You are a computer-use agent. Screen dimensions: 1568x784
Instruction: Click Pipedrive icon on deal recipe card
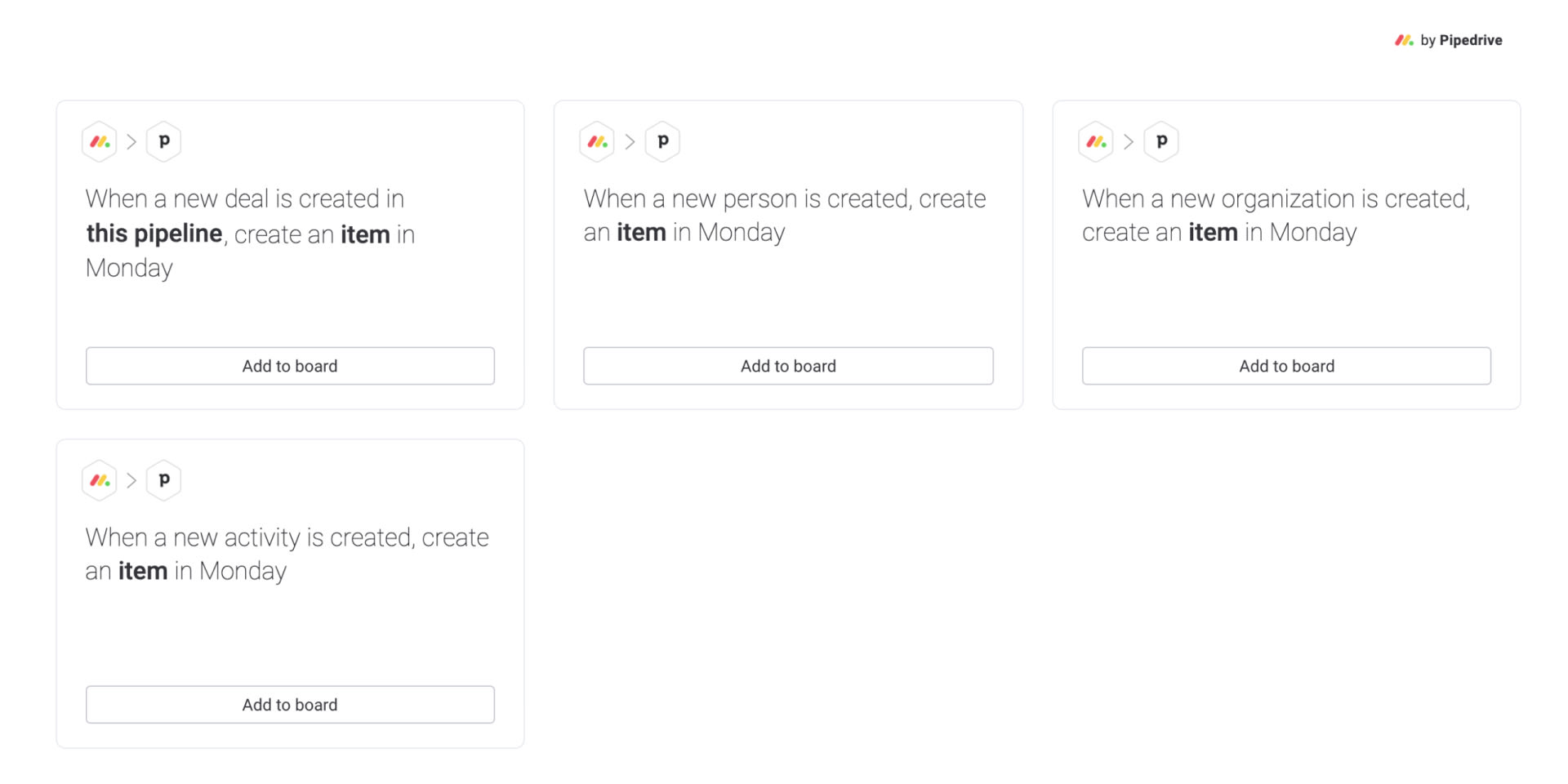(163, 142)
